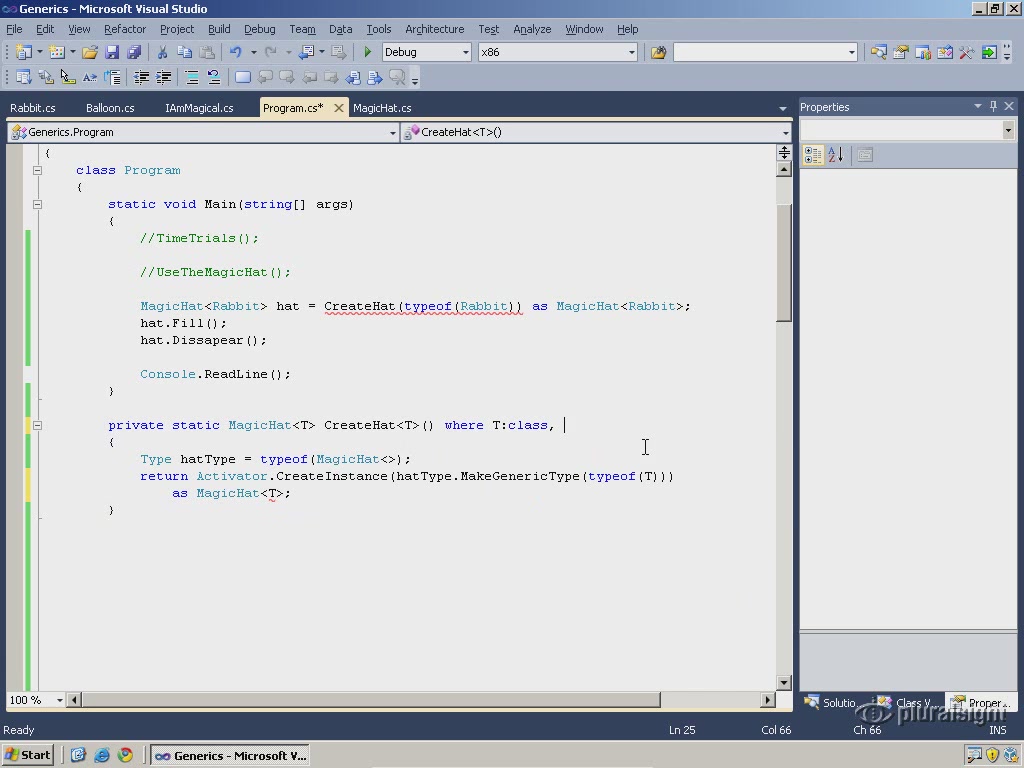Switch to the Balloon.cs tab
This screenshot has height=768, width=1024.
pyautogui.click(x=110, y=108)
